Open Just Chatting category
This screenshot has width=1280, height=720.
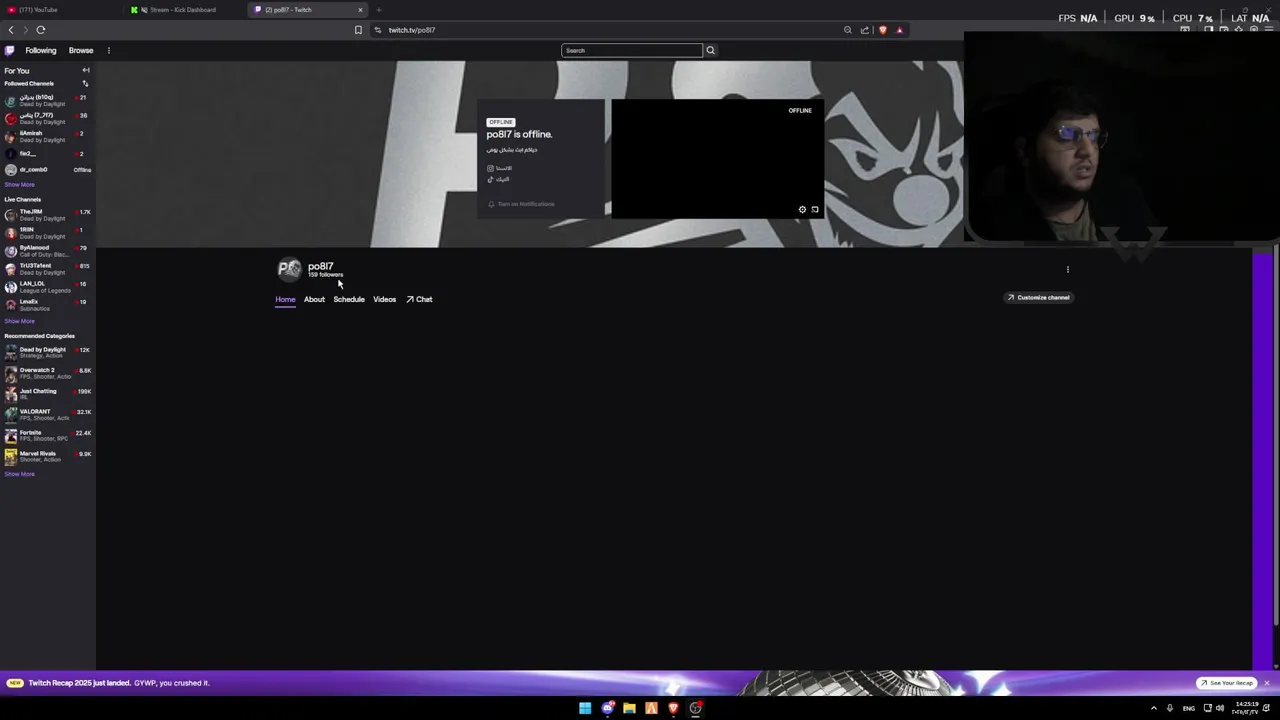click(47, 393)
